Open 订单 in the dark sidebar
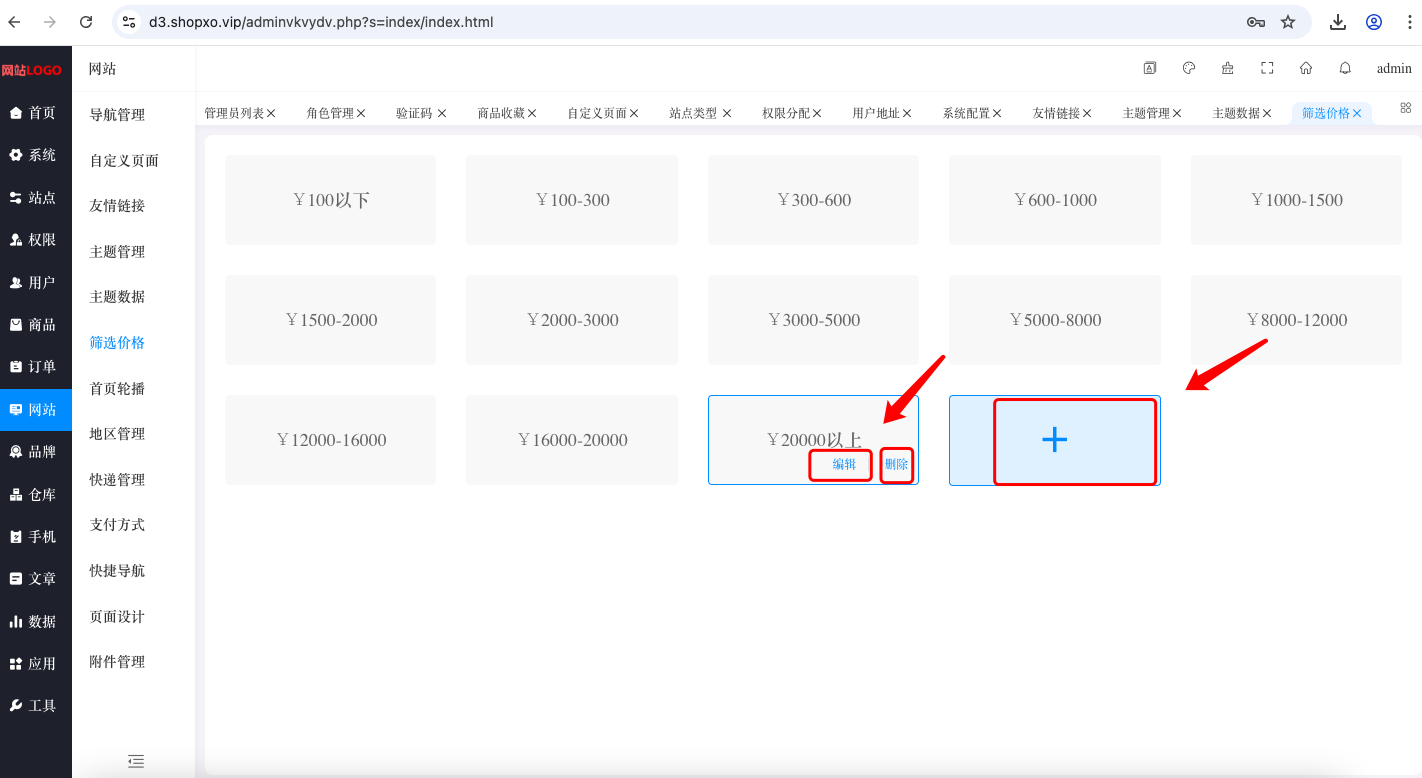The image size is (1422, 778). pyautogui.click(x=36, y=367)
